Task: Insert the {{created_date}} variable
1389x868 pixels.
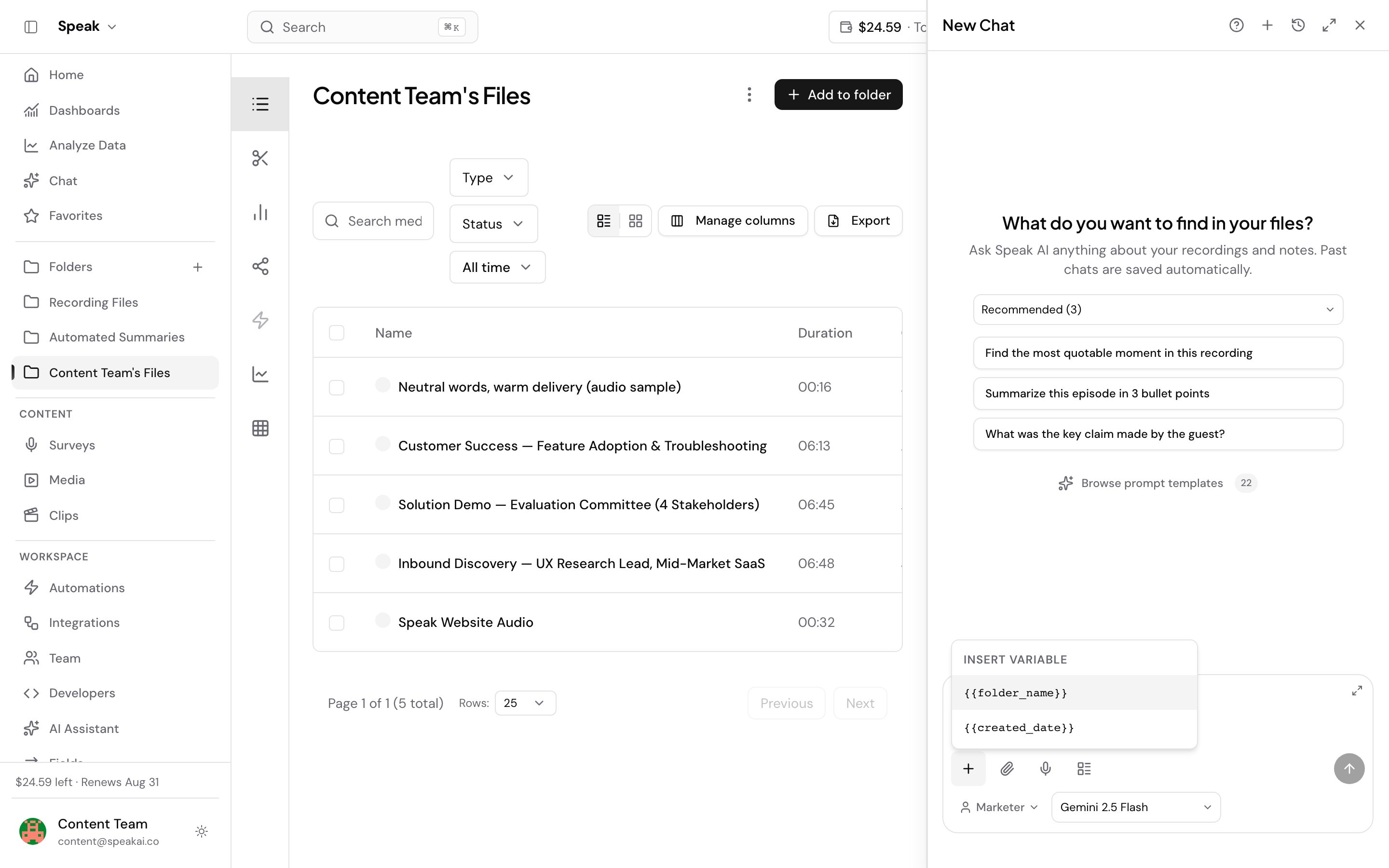Action: pos(1074,728)
